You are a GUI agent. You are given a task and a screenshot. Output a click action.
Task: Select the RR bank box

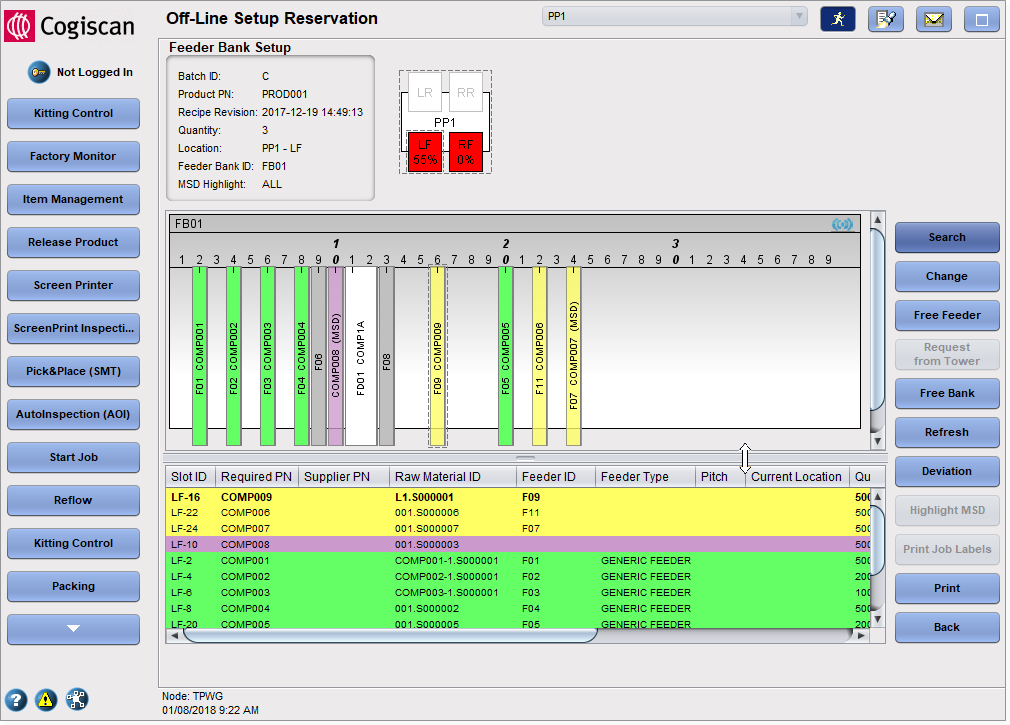pos(466,92)
